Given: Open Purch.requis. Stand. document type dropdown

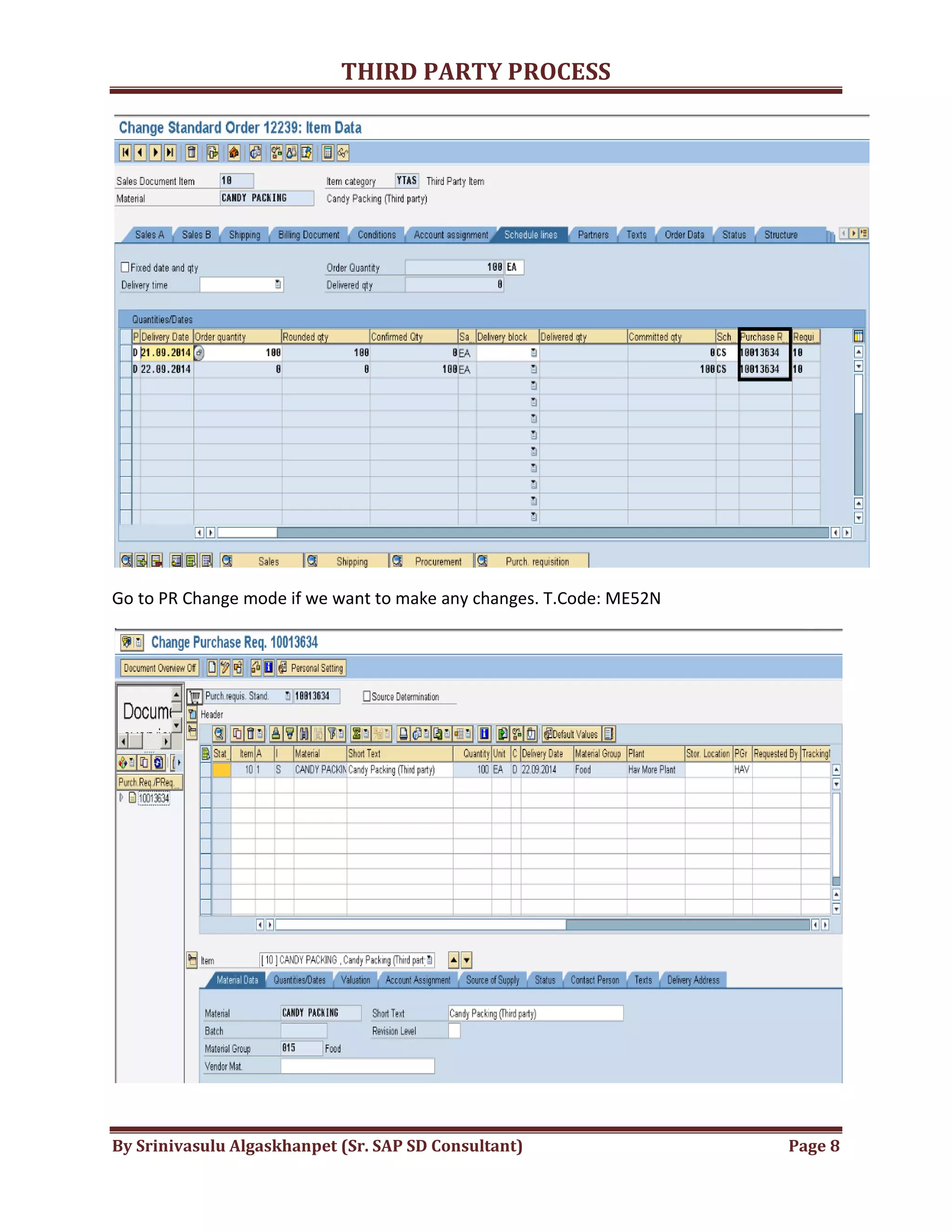Looking at the screenshot, I should pyautogui.click(x=288, y=695).
